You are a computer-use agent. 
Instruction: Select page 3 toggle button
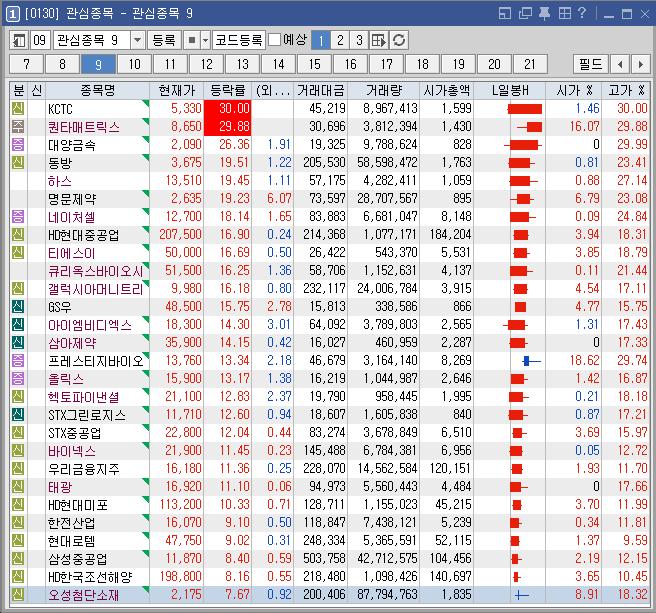tap(359, 40)
